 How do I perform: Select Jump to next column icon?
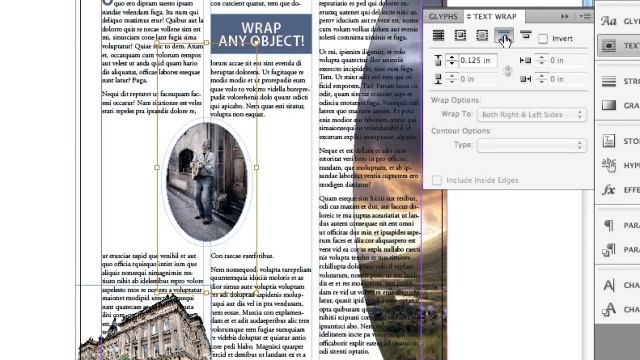click(526, 35)
